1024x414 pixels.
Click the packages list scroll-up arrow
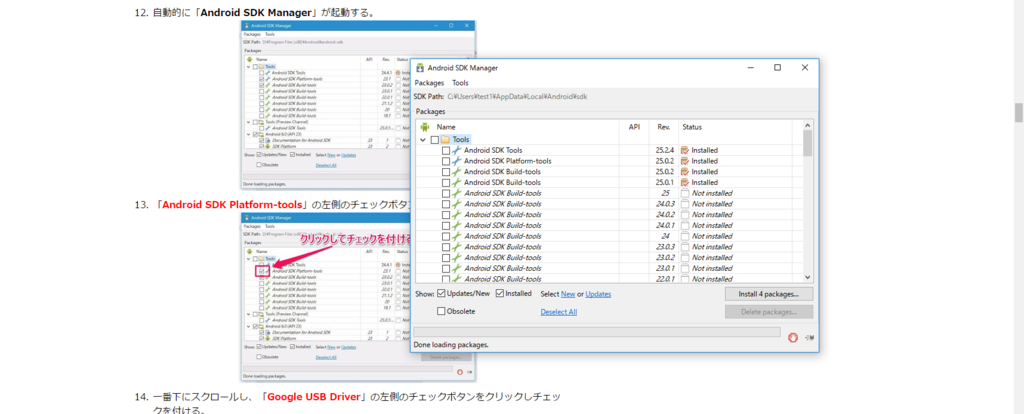(x=808, y=125)
